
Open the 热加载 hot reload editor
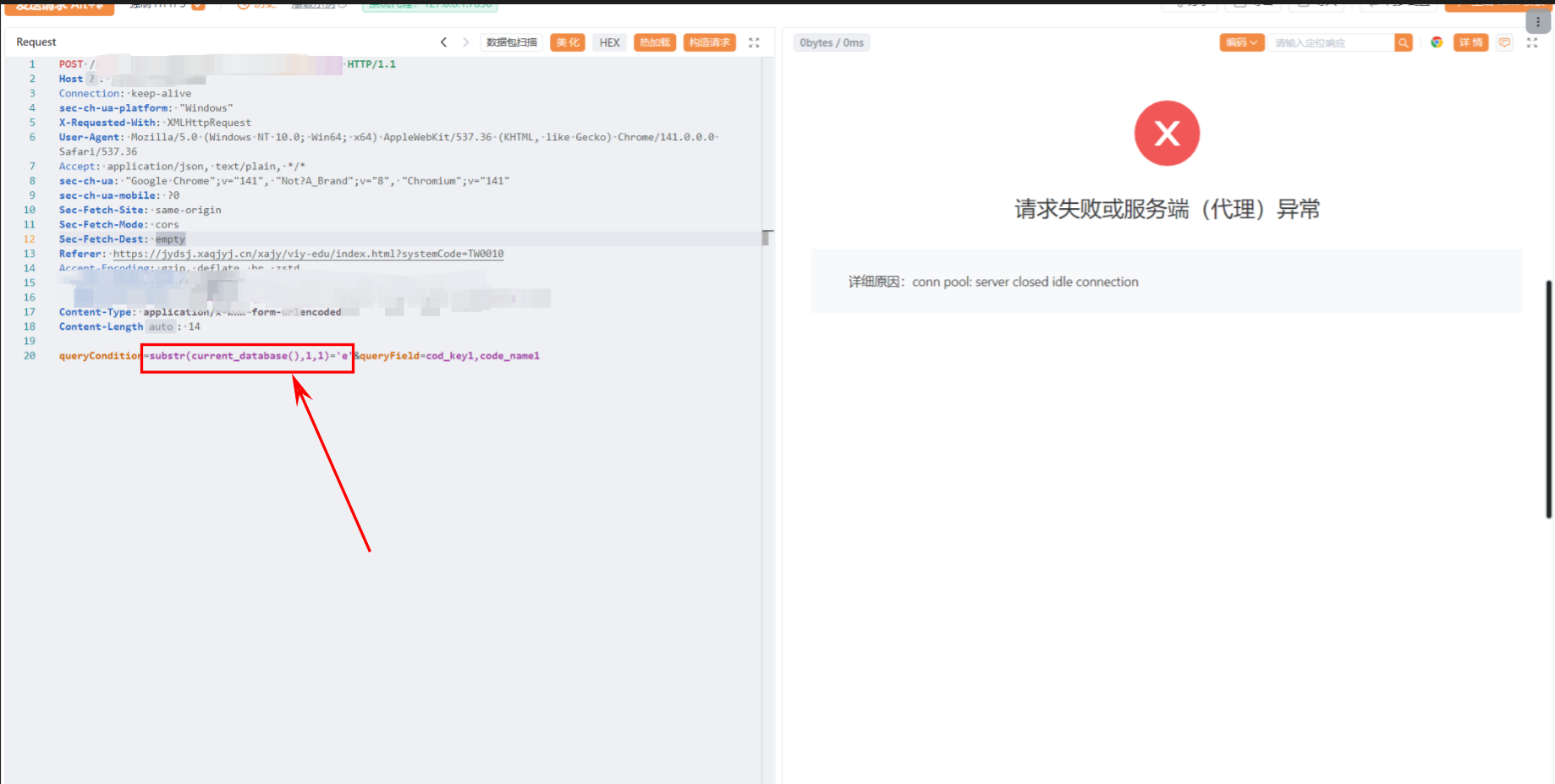click(x=655, y=42)
